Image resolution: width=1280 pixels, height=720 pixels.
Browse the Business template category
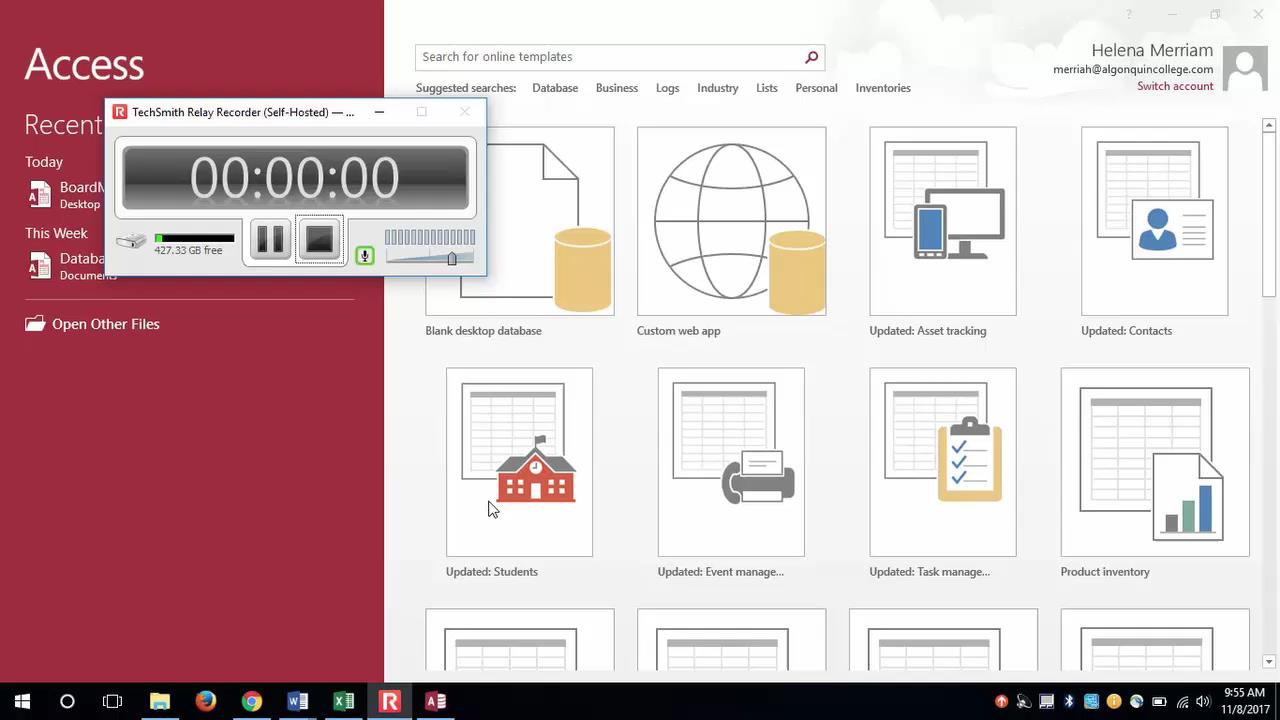pyautogui.click(x=616, y=88)
